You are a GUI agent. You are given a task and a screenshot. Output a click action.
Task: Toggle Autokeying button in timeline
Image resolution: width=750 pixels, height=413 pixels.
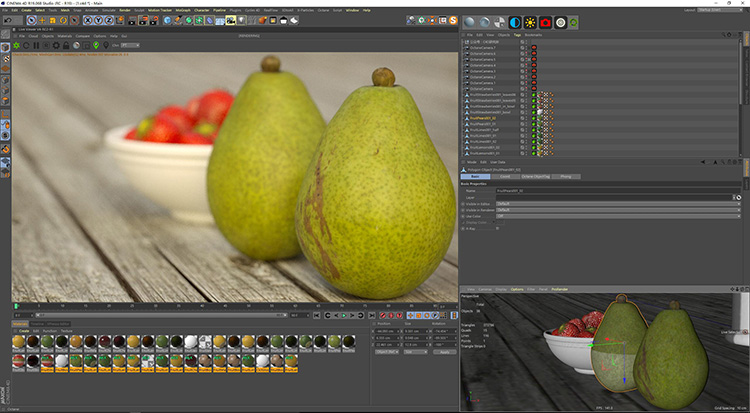[391, 315]
